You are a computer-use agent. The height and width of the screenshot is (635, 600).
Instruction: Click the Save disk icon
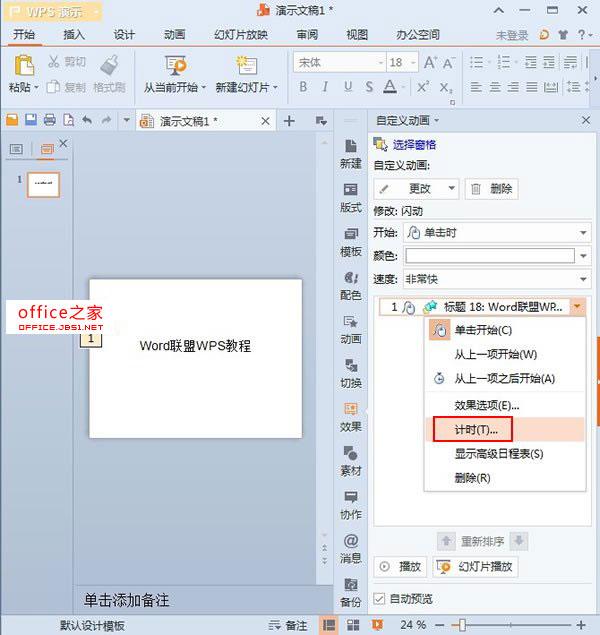(31, 120)
